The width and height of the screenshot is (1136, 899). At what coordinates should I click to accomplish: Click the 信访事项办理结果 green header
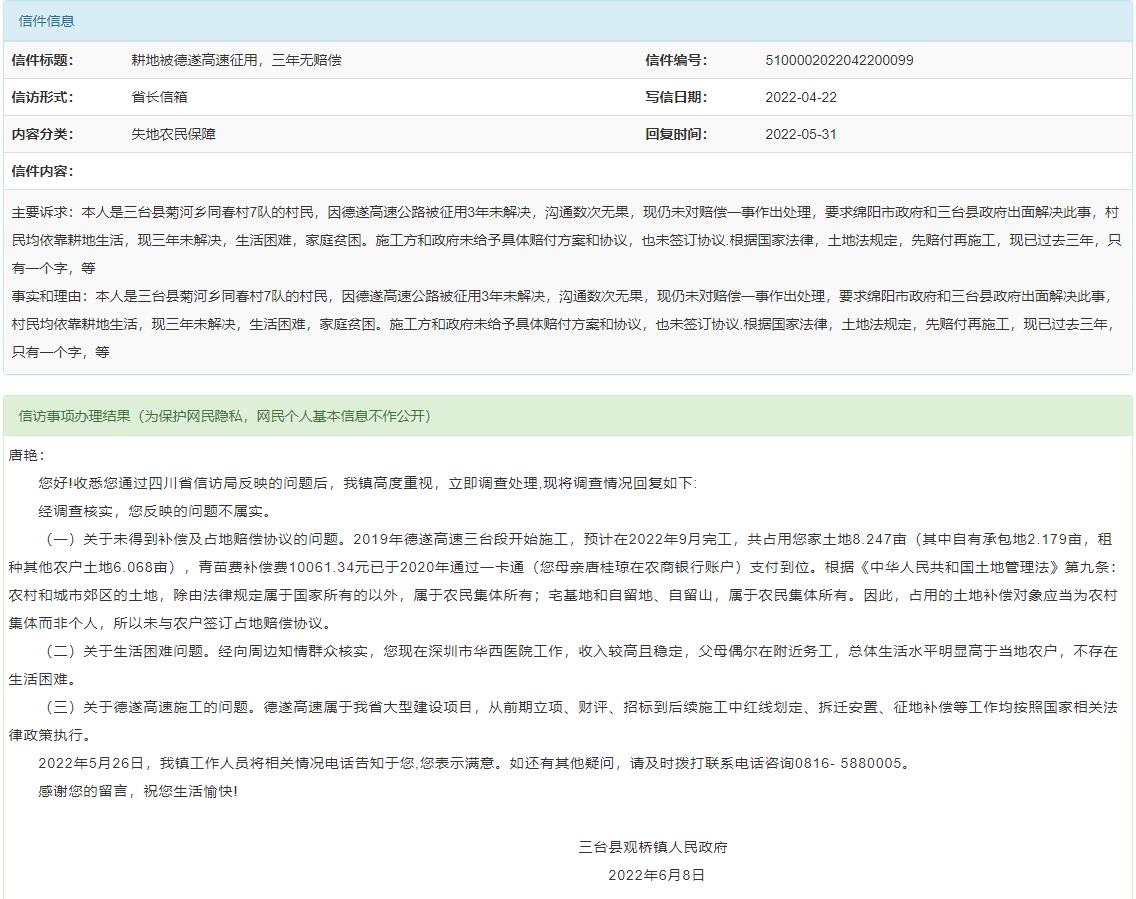(x=567, y=416)
